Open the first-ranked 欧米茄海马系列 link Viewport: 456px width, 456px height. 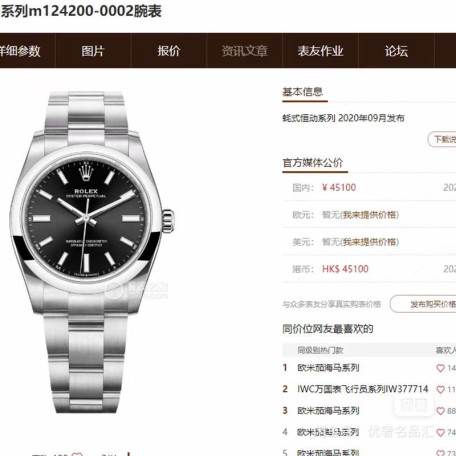pos(328,368)
